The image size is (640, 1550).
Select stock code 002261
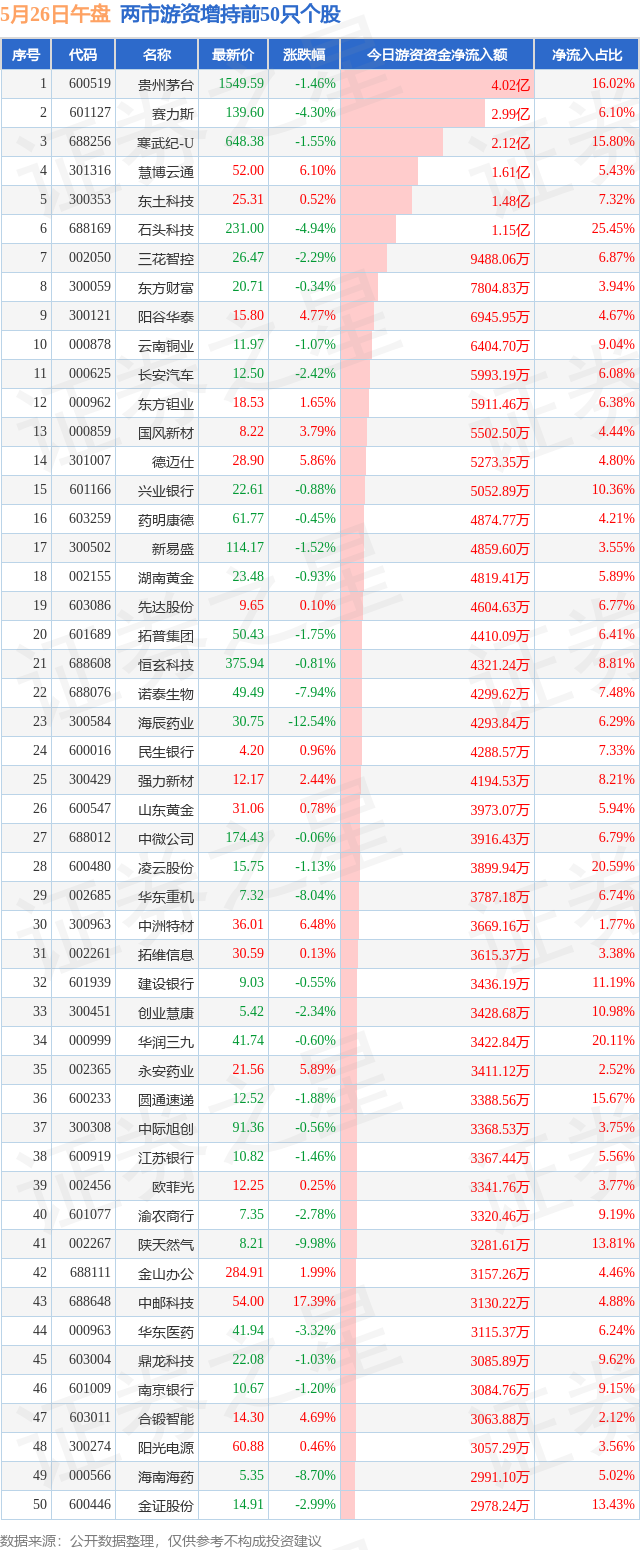coord(90,954)
